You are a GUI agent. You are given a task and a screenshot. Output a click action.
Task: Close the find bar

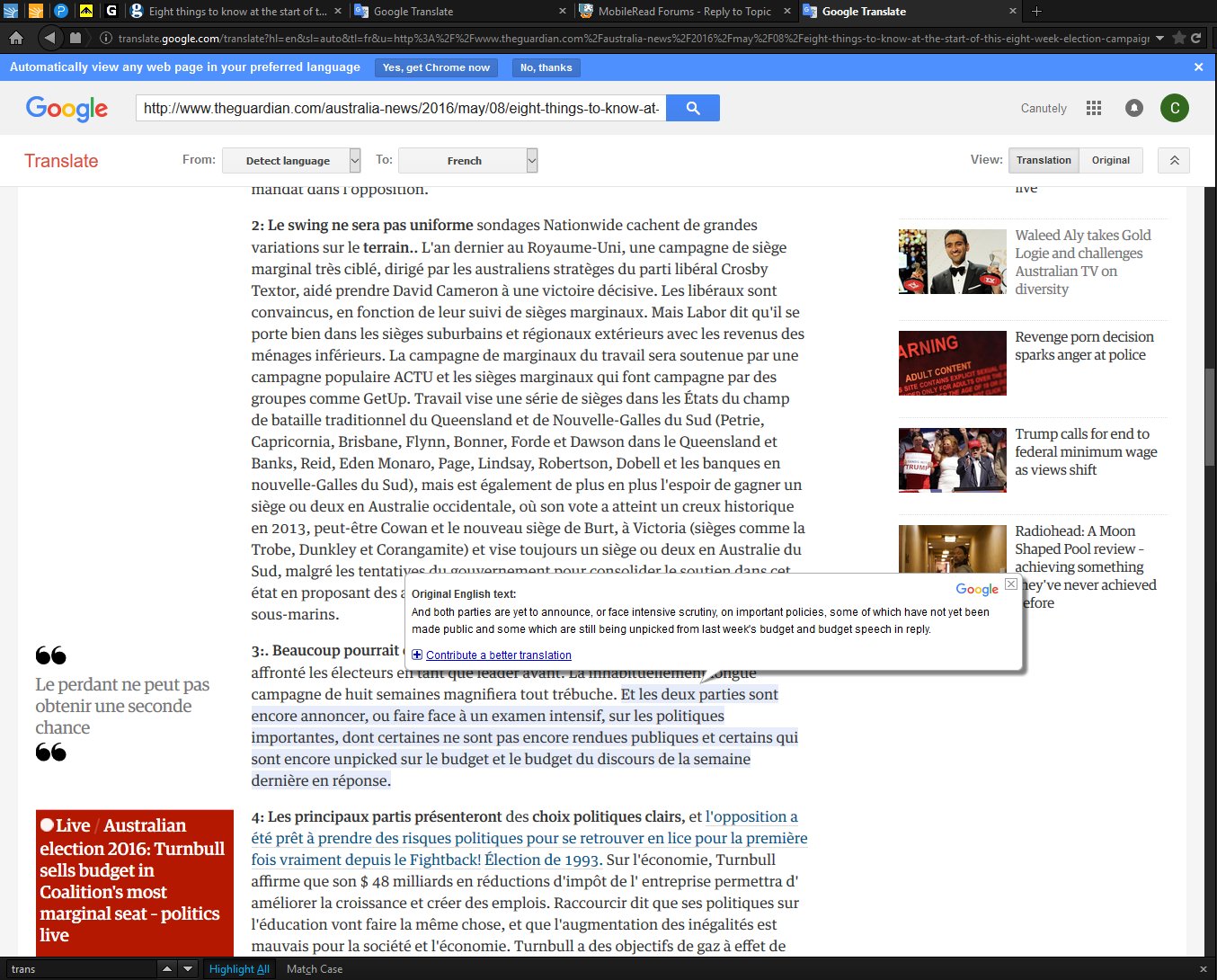1204,968
